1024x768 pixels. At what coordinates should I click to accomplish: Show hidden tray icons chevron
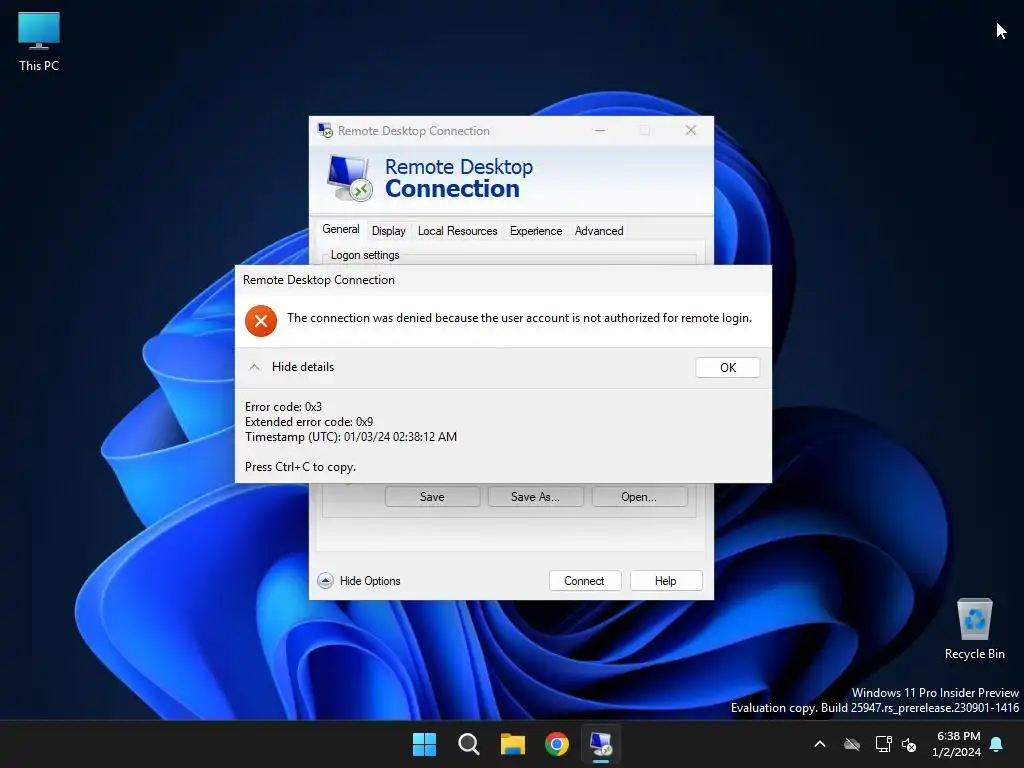(820, 744)
